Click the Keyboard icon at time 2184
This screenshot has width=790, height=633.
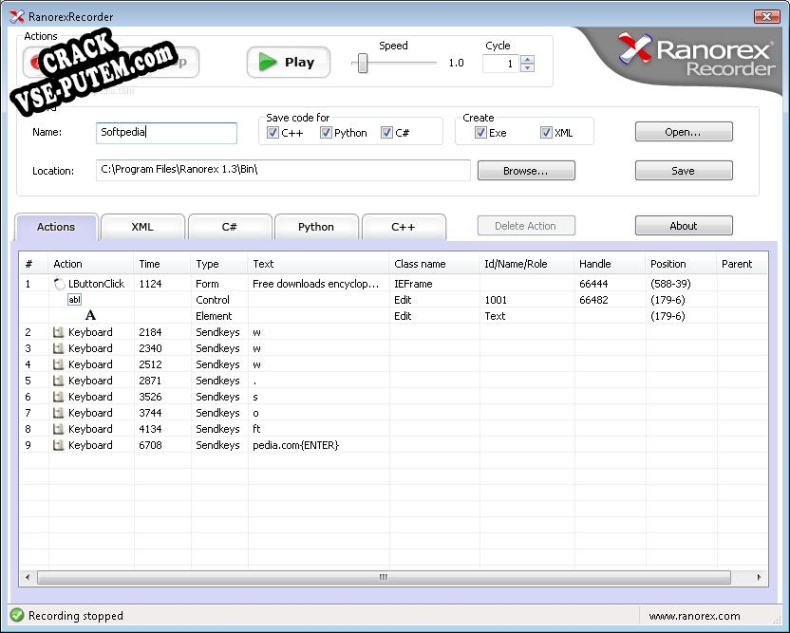58,332
